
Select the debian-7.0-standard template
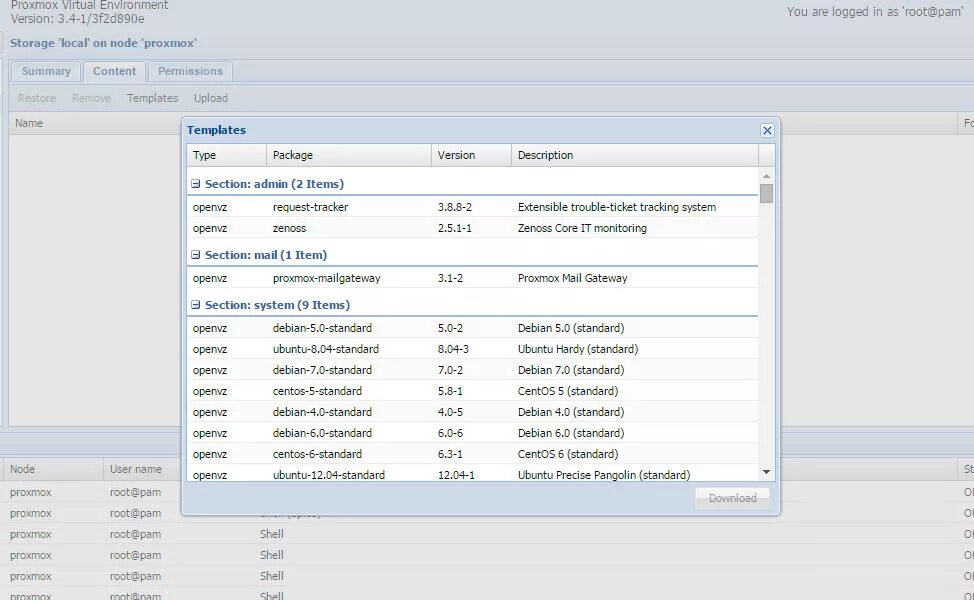[x=472, y=370]
